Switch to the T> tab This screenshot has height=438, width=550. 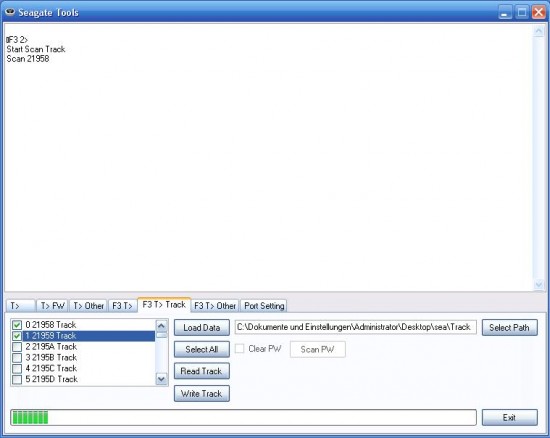click(21, 306)
